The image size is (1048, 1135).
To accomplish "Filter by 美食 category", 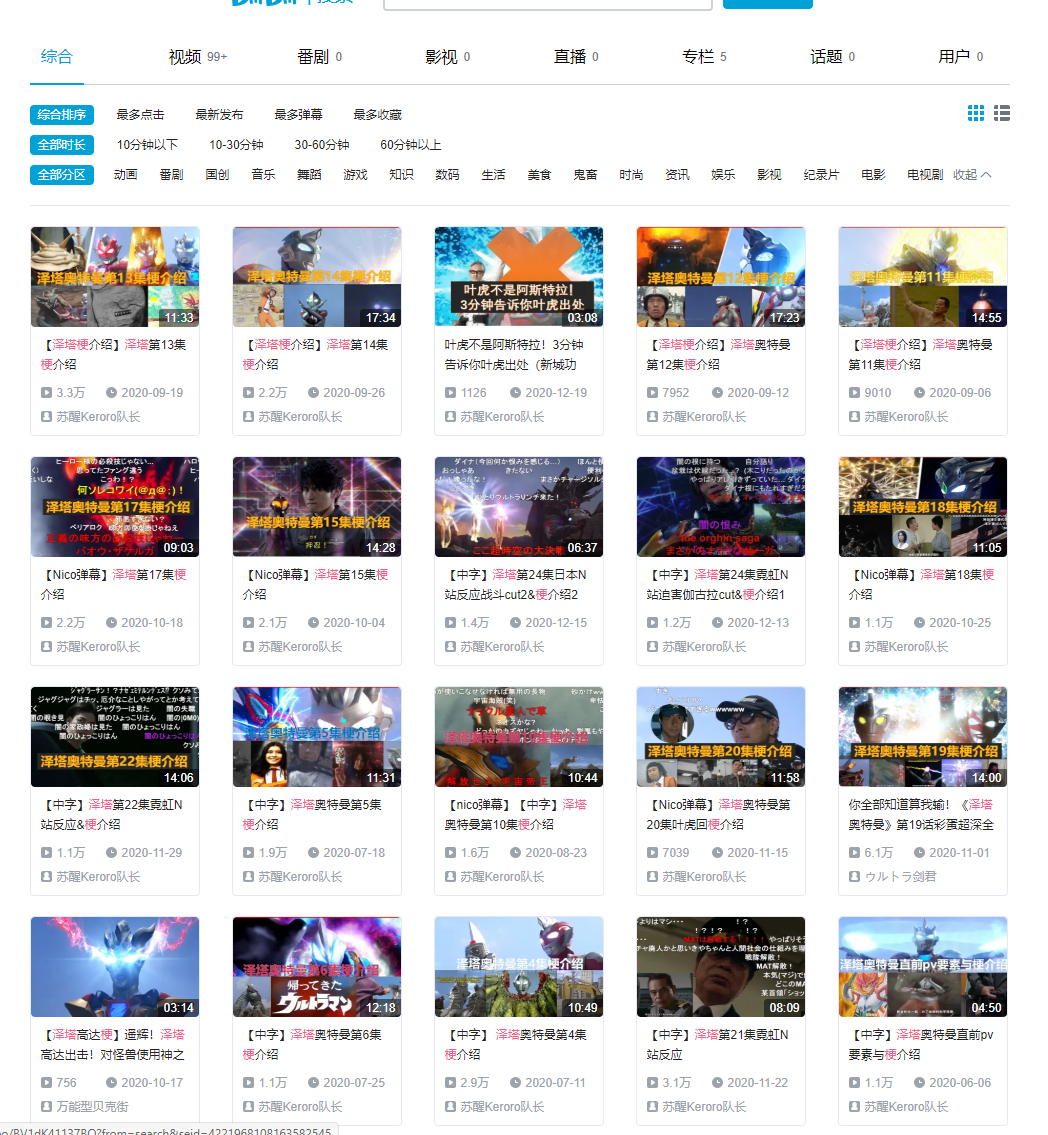I will pyautogui.click(x=539, y=174).
